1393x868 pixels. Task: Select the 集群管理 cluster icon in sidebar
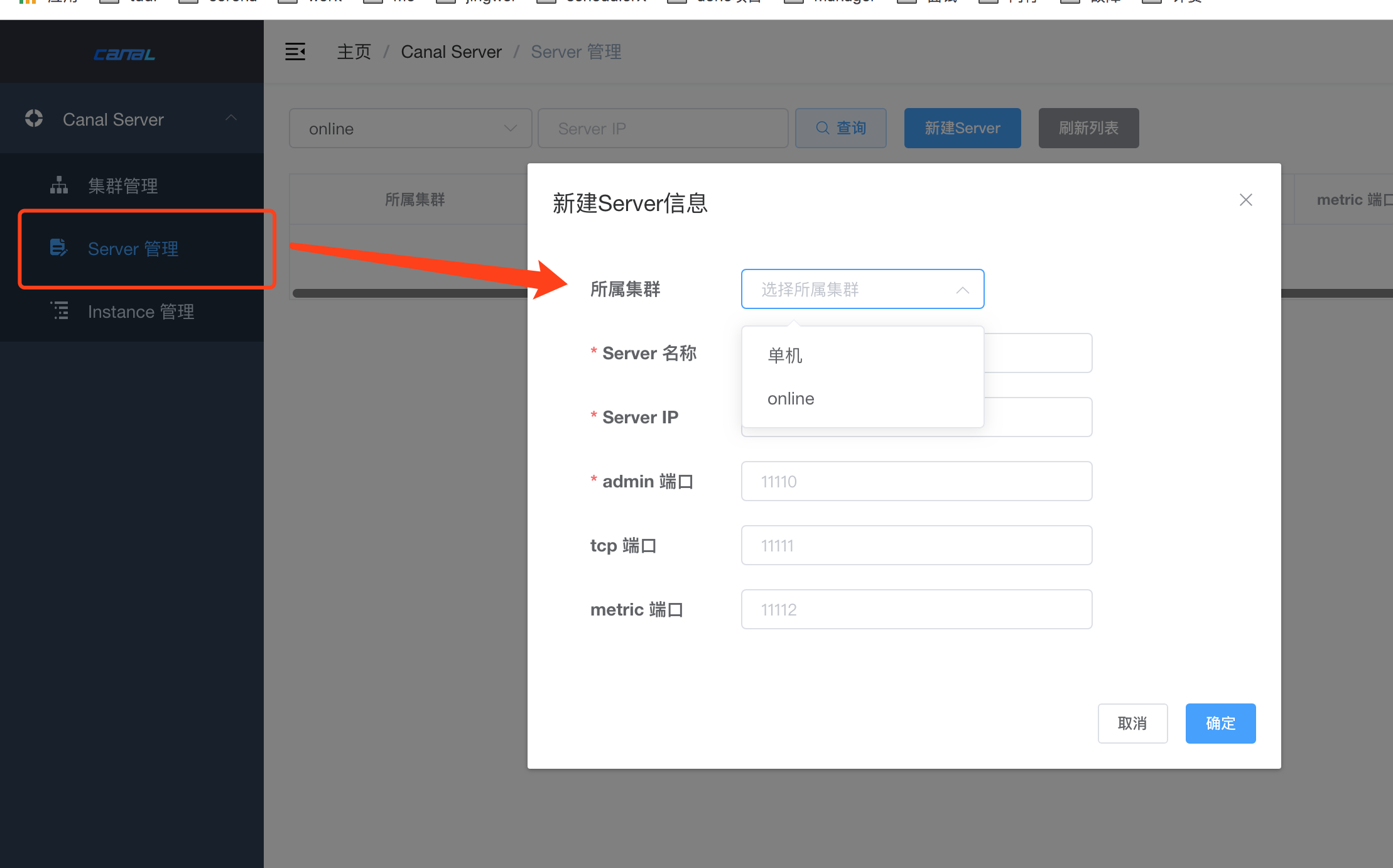(x=58, y=185)
